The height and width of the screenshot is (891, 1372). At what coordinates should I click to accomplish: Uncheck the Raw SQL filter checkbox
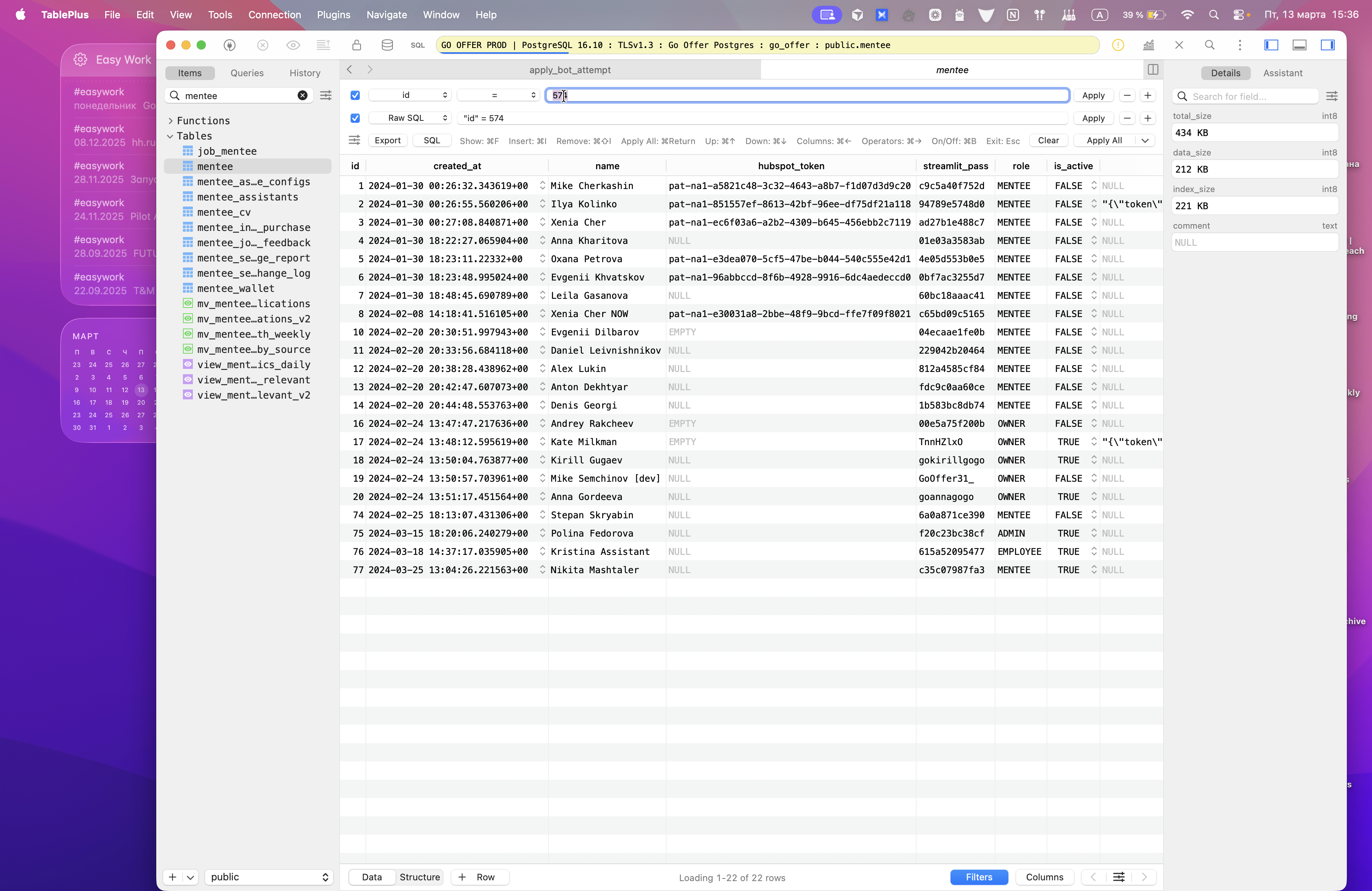355,118
